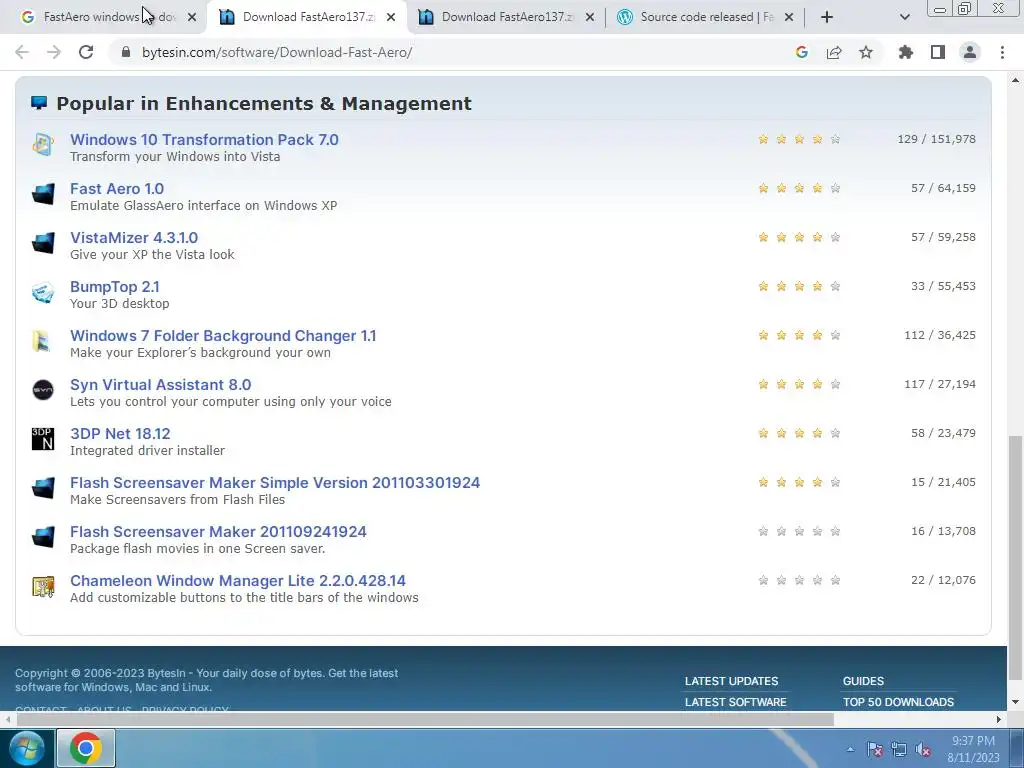
Task: Click the muted volume tray icon
Action: (x=923, y=749)
